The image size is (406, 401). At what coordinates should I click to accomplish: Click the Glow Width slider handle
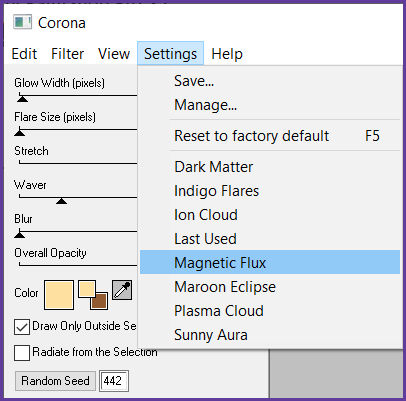pos(23,98)
